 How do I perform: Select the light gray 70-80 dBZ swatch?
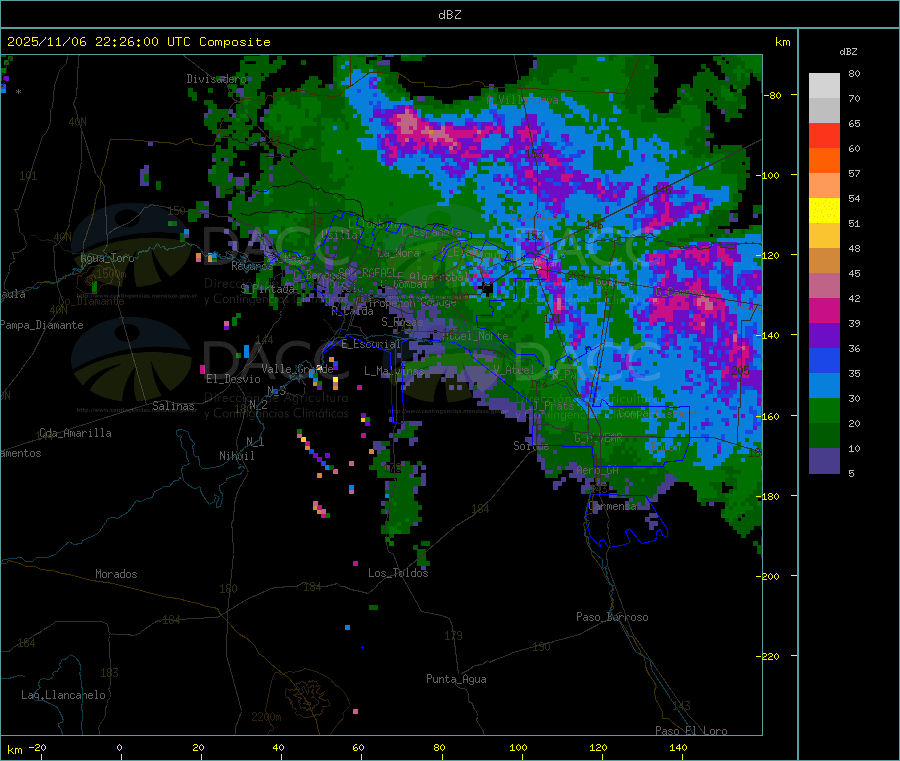(824, 86)
